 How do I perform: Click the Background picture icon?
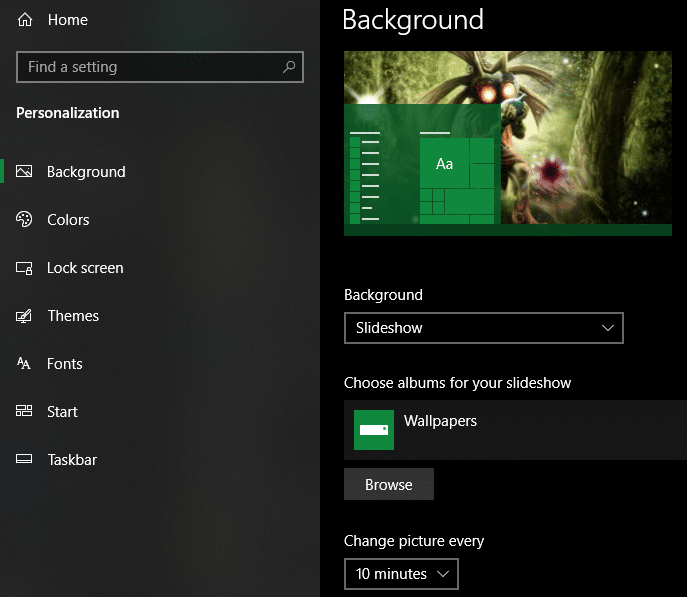24,171
